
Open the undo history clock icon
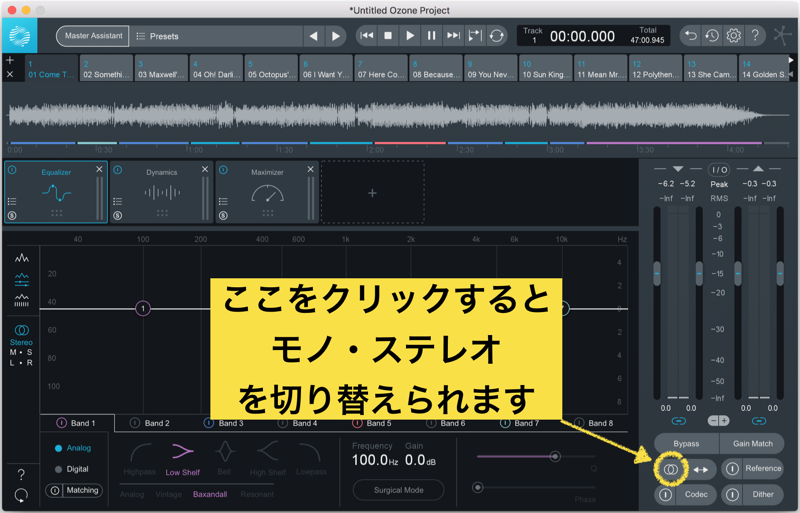coord(712,36)
